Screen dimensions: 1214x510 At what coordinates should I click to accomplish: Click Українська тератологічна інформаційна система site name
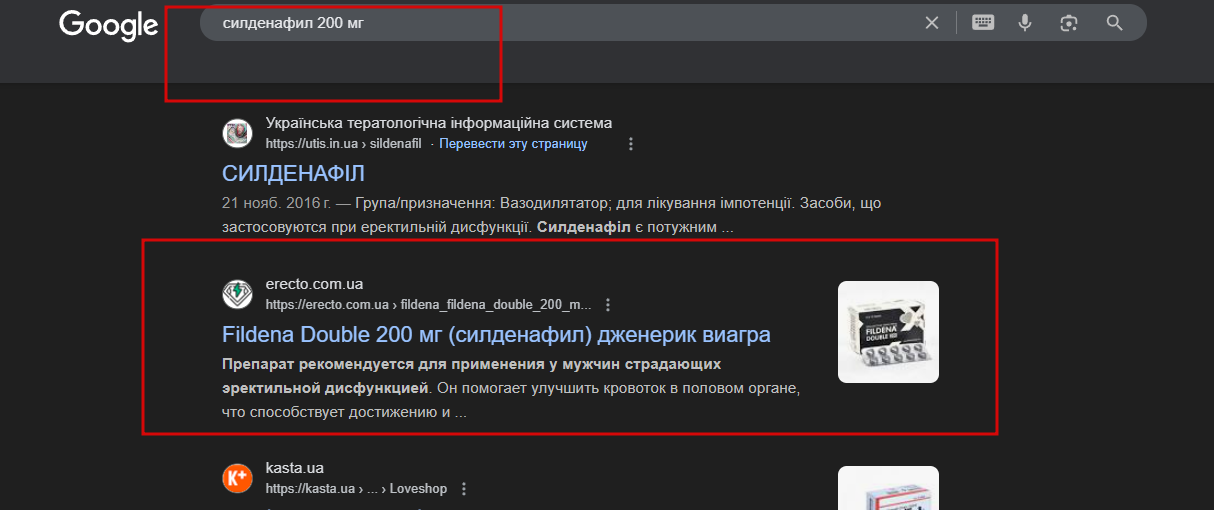439,123
